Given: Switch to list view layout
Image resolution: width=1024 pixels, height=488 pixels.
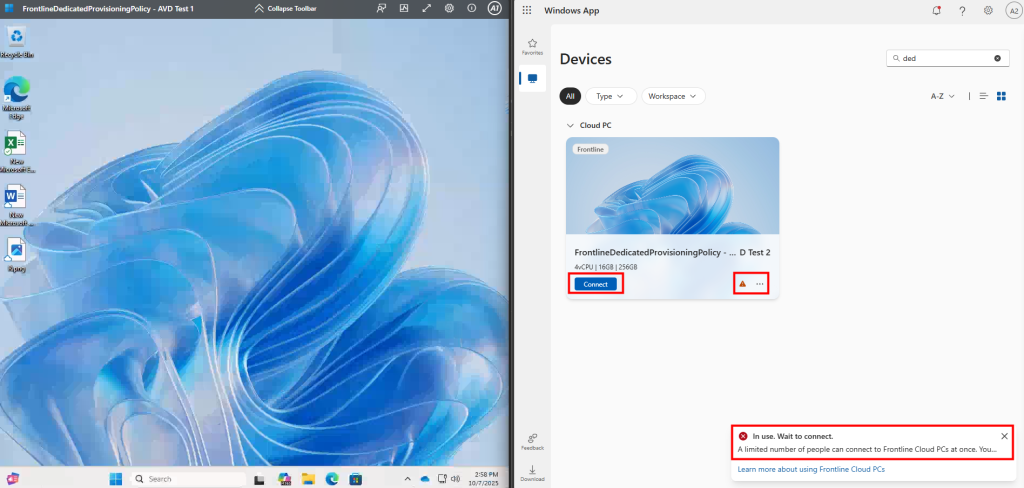Looking at the screenshot, I should pos(984,96).
